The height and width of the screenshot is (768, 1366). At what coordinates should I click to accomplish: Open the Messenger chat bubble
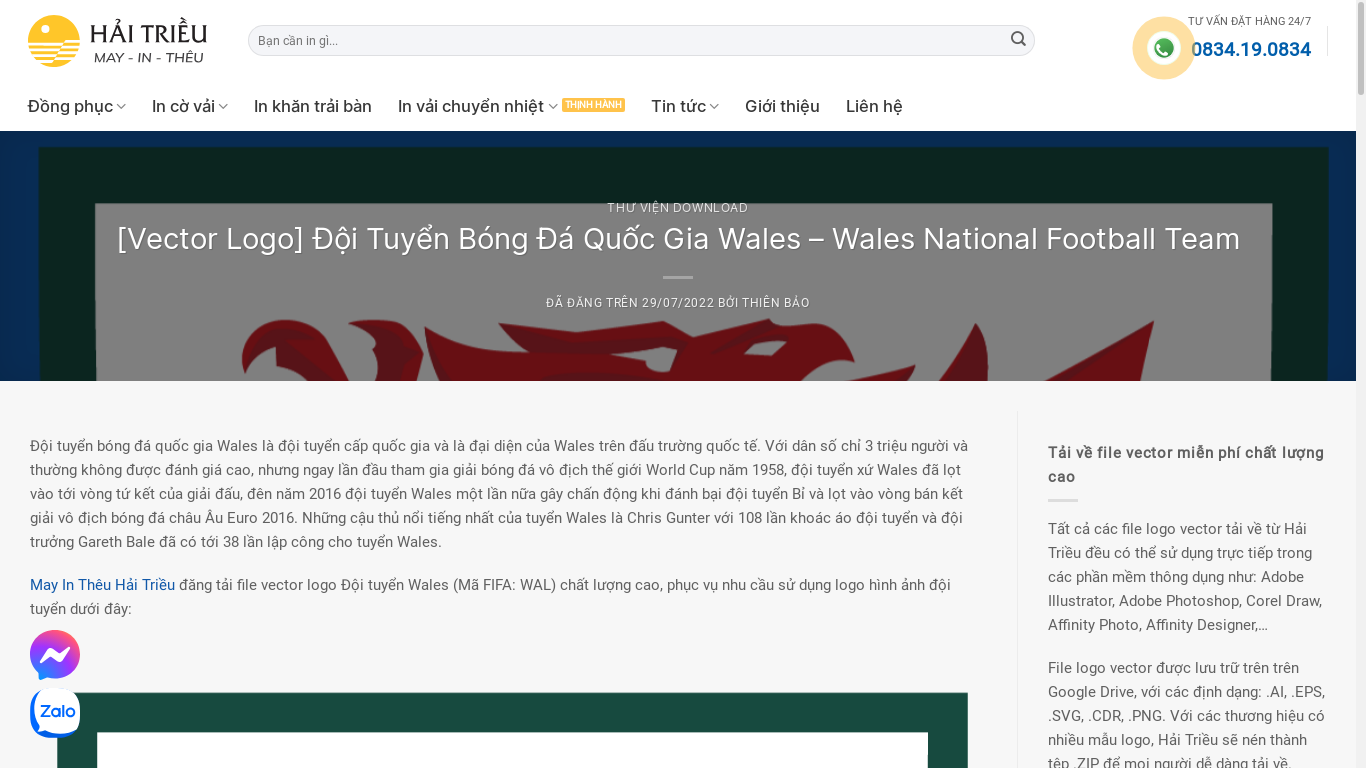pos(55,655)
